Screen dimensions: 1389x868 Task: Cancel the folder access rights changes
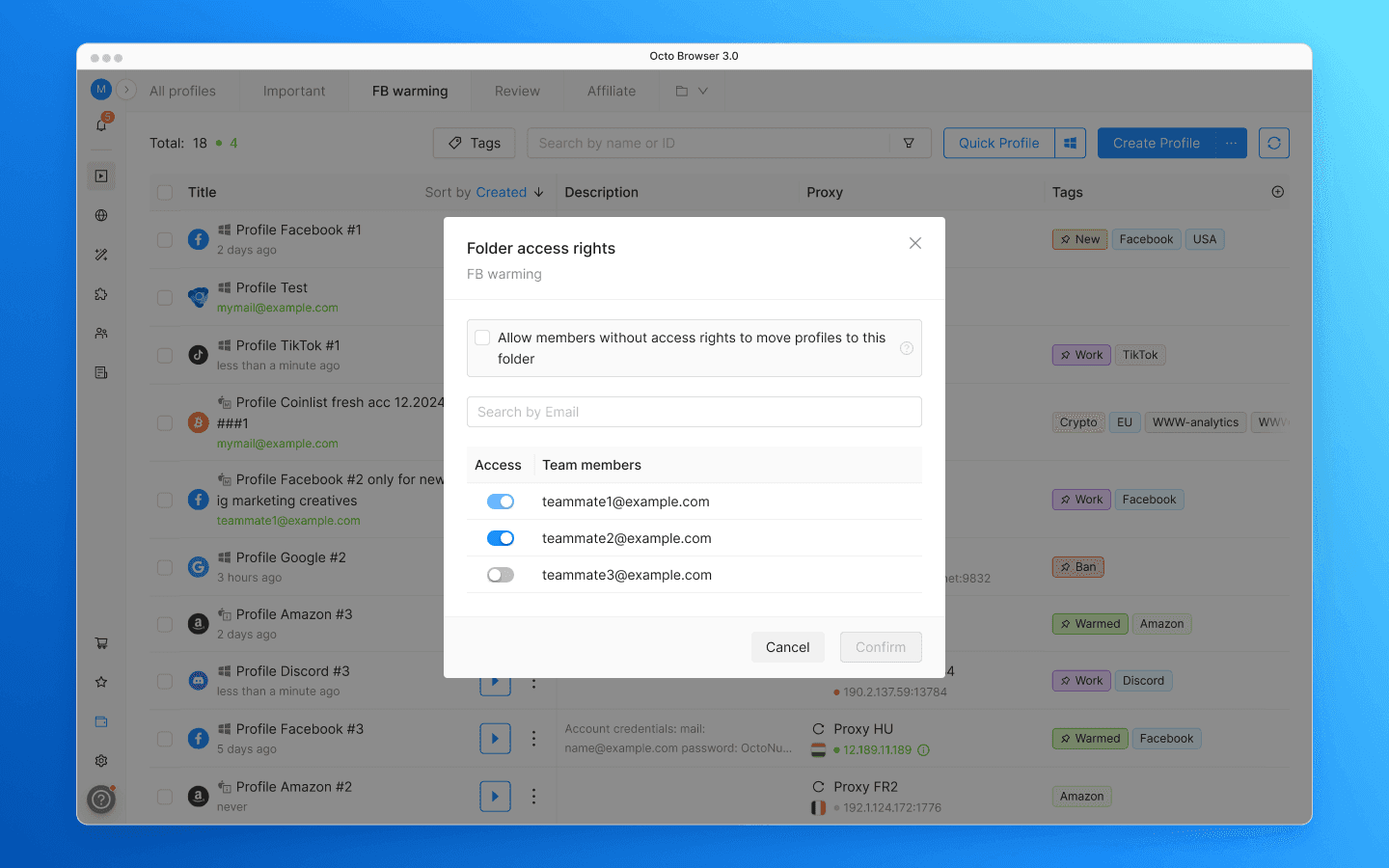click(788, 647)
